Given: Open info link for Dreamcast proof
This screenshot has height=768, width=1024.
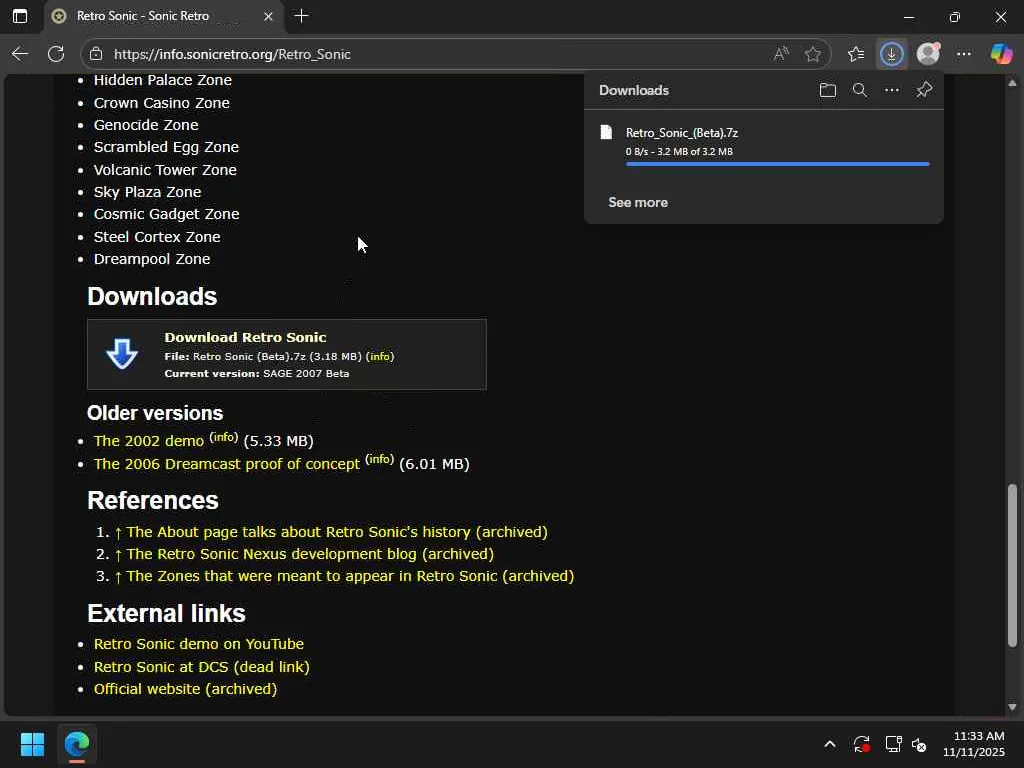Looking at the screenshot, I should point(379,459).
